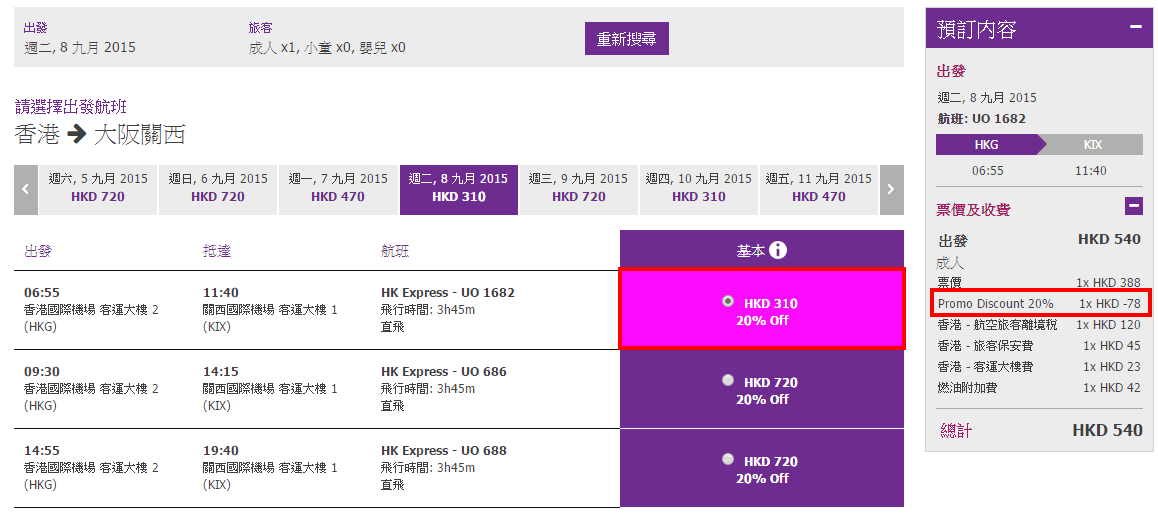
Task: Select 週三, 9 九月 2015 date tab
Action: 579,188
